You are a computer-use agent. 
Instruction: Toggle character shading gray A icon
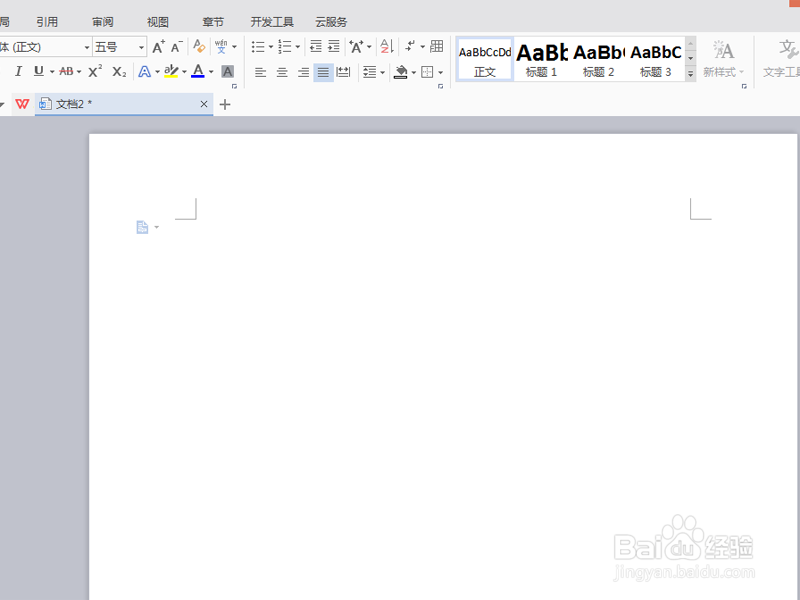(228, 71)
